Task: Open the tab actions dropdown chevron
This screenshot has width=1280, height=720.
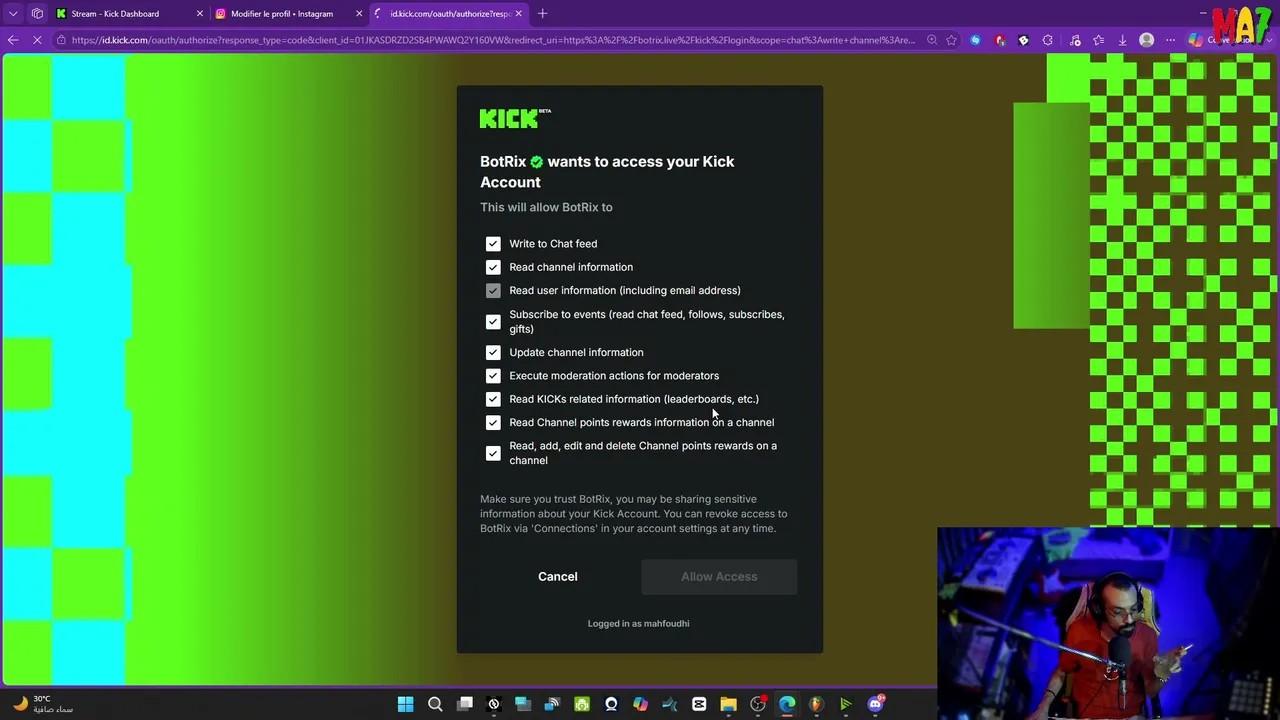Action: [13, 14]
